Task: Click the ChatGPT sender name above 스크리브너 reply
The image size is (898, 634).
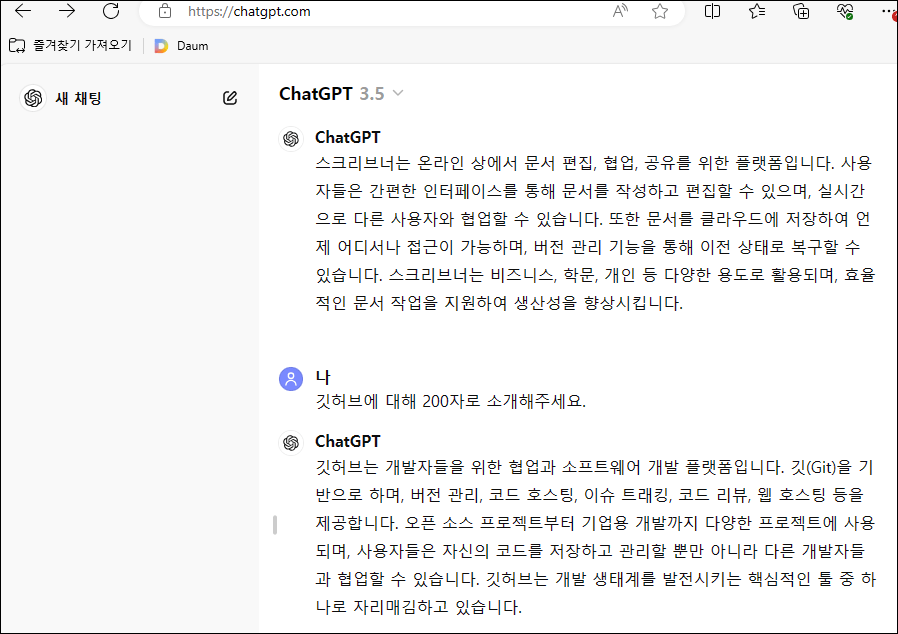Action: (x=348, y=137)
